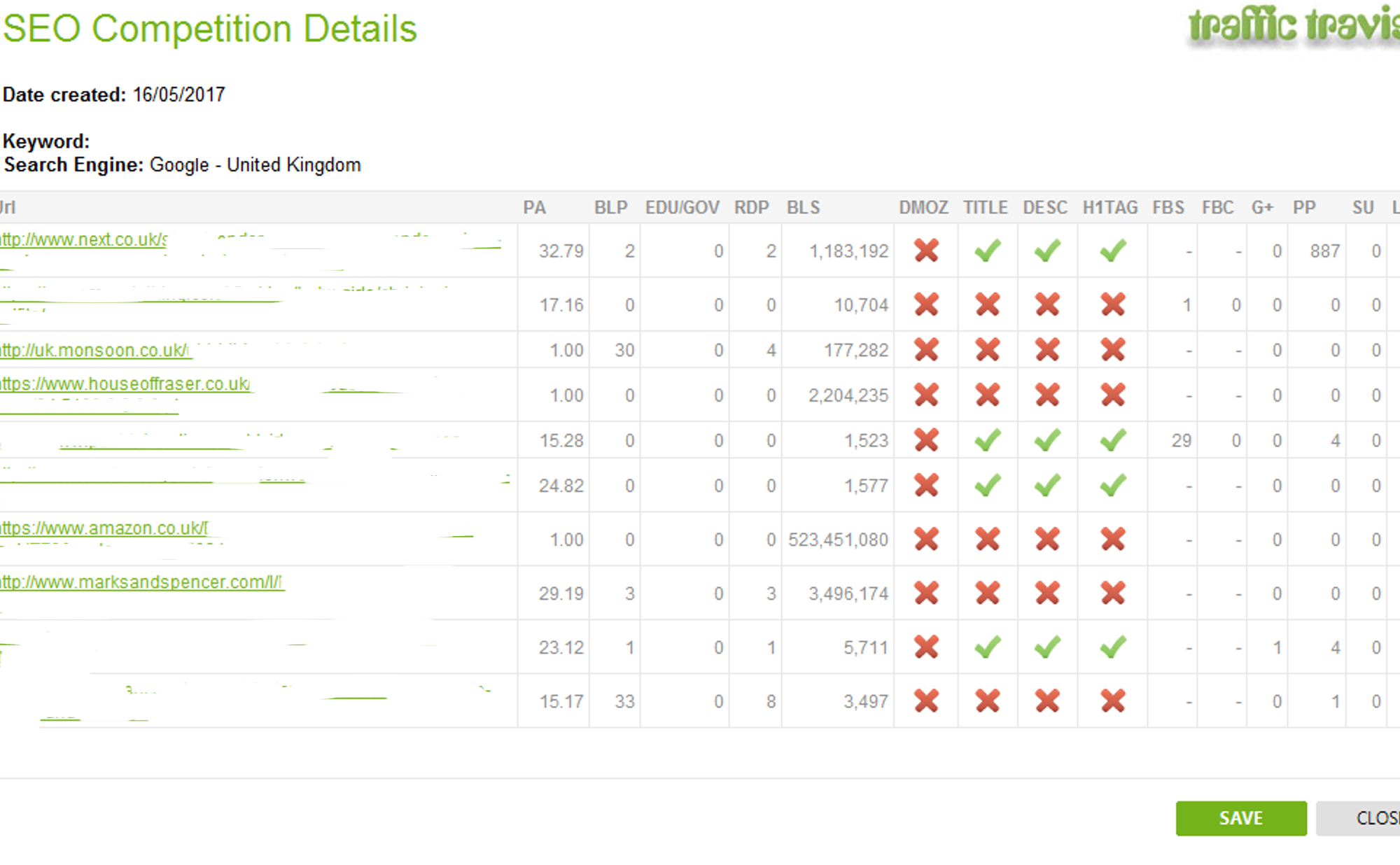Open the uk.monsoon.co.uk URL link
1400x865 pixels.
click(94, 350)
